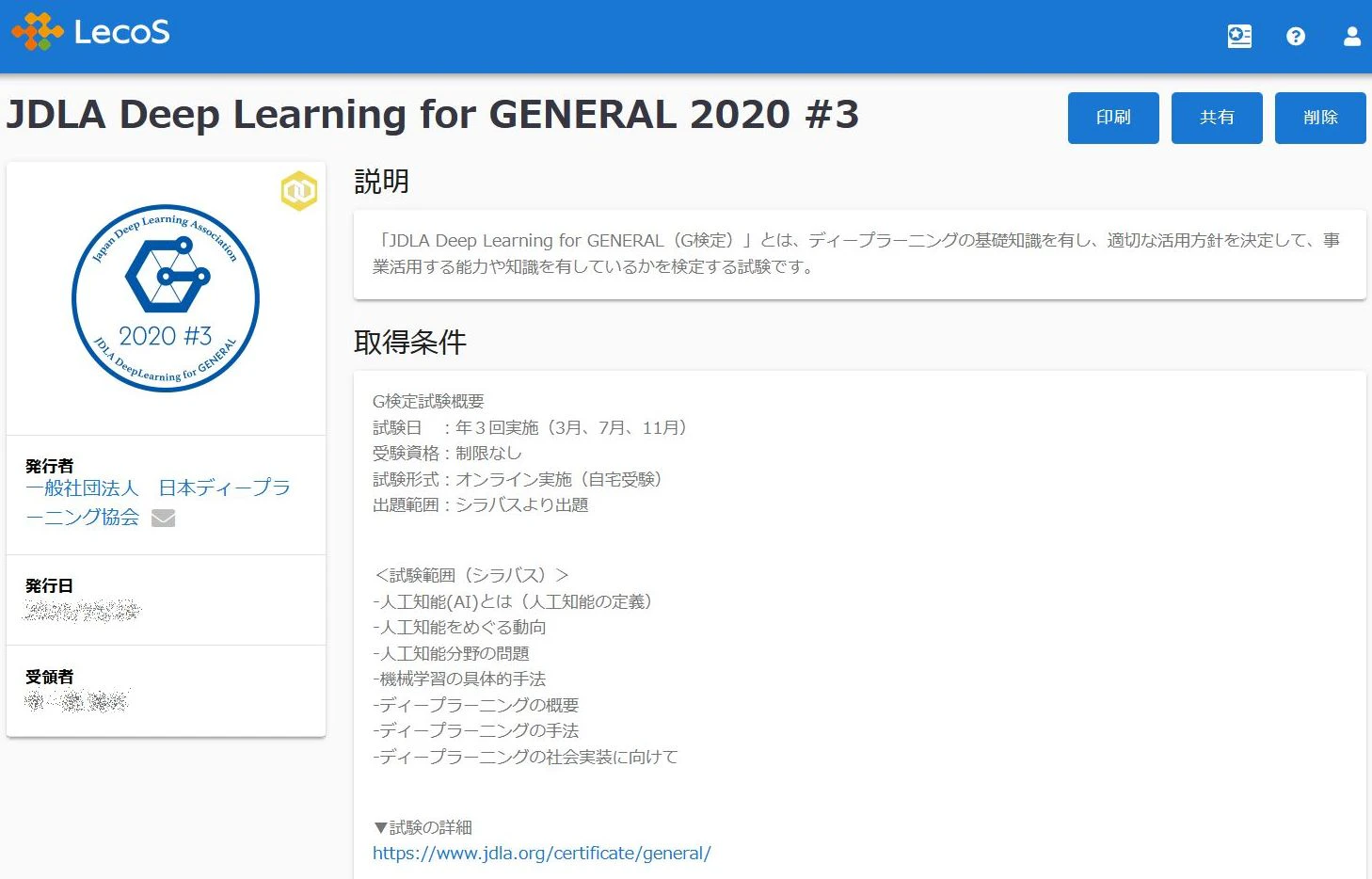1372x879 pixels.
Task: Click the ディープラーニングの社会実装に向けて line
Action: point(525,758)
